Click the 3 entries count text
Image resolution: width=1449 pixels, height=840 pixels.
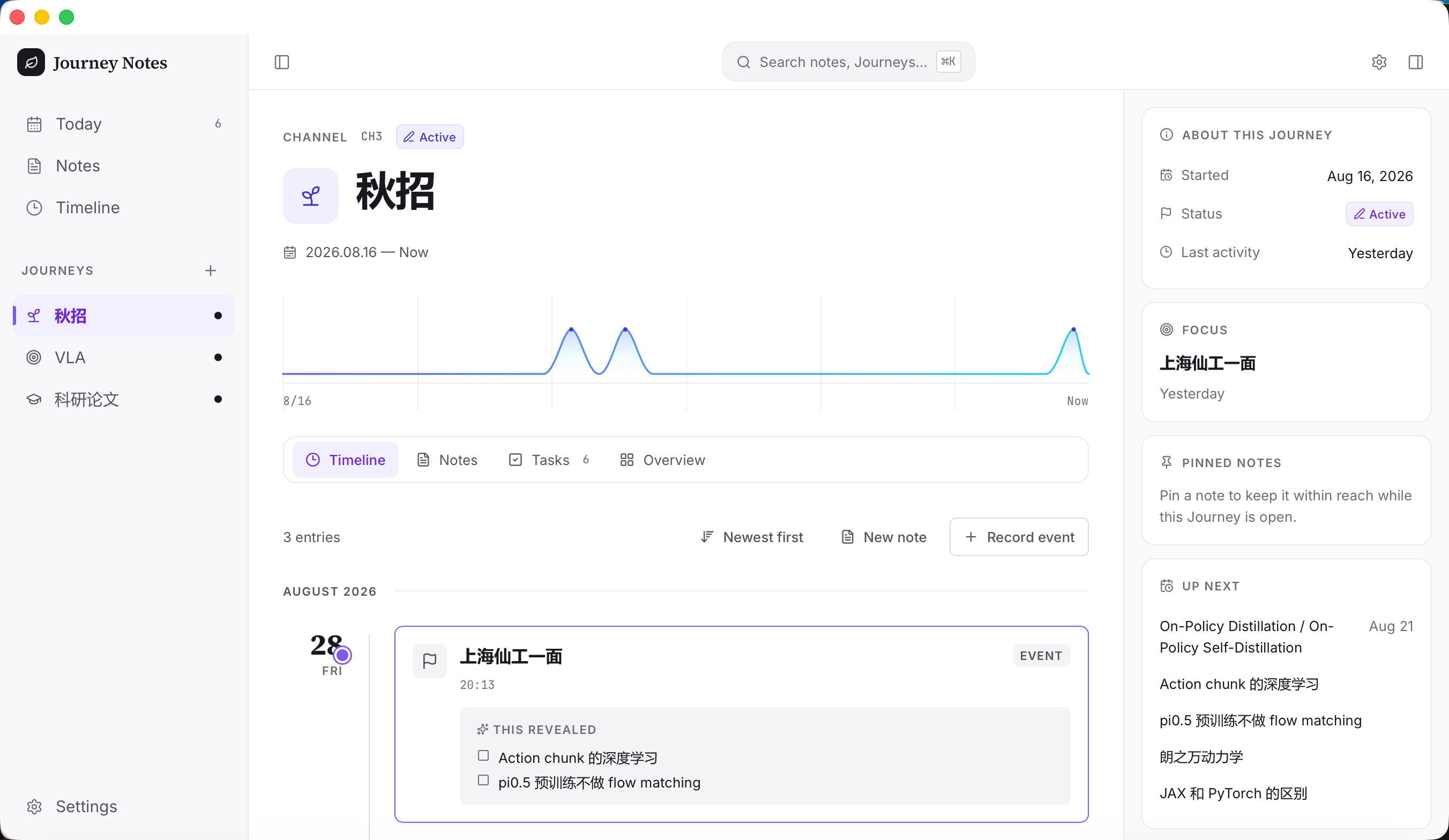(x=312, y=537)
